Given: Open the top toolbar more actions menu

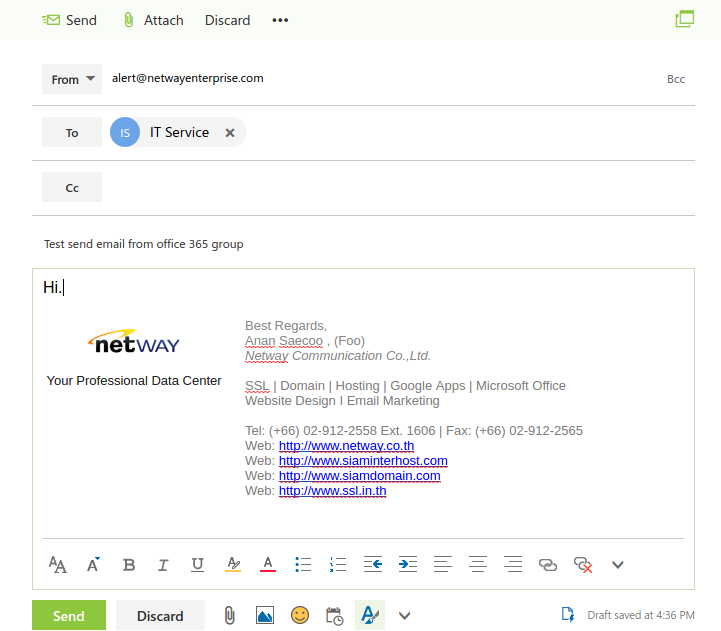Looking at the screenshot, I should coord(280,20).
